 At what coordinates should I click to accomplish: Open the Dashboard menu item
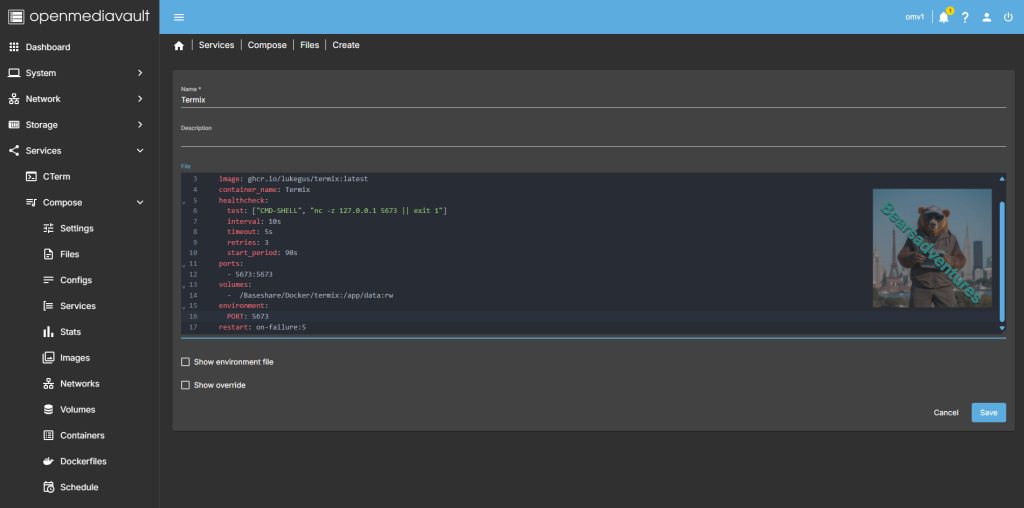pyautogui.click(x=48, y=47)
